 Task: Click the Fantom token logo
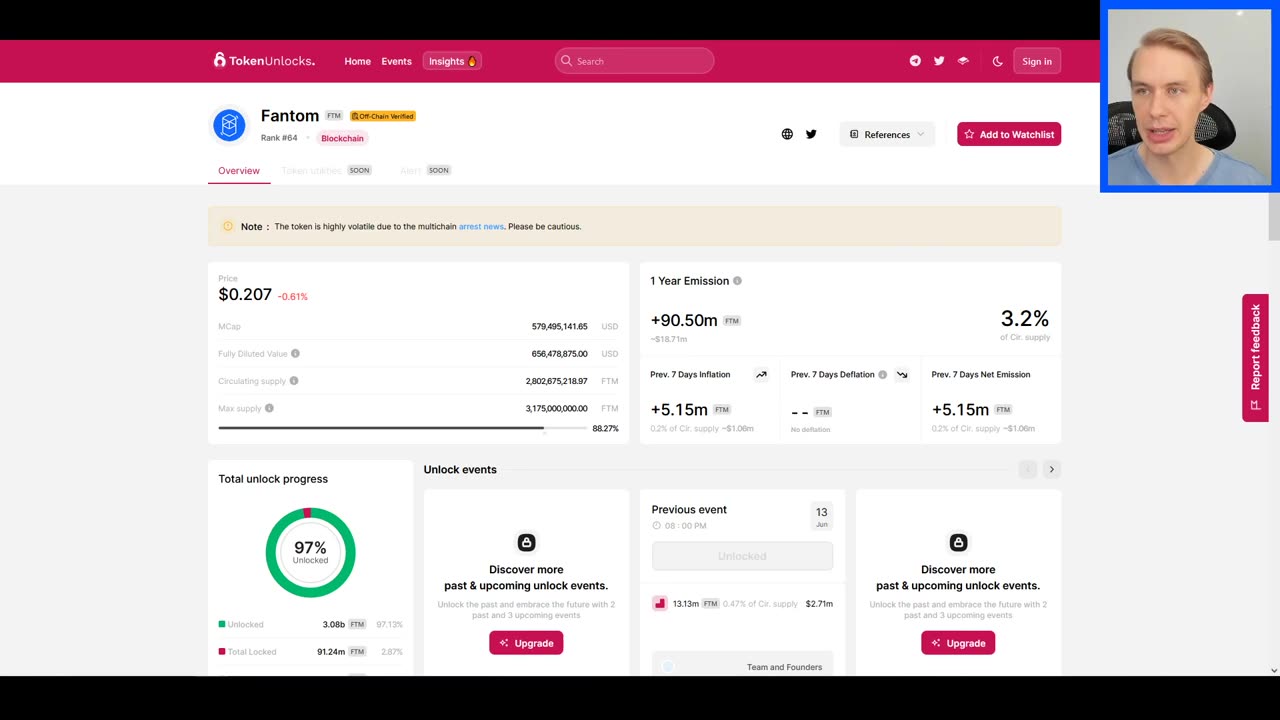point(229,125)
